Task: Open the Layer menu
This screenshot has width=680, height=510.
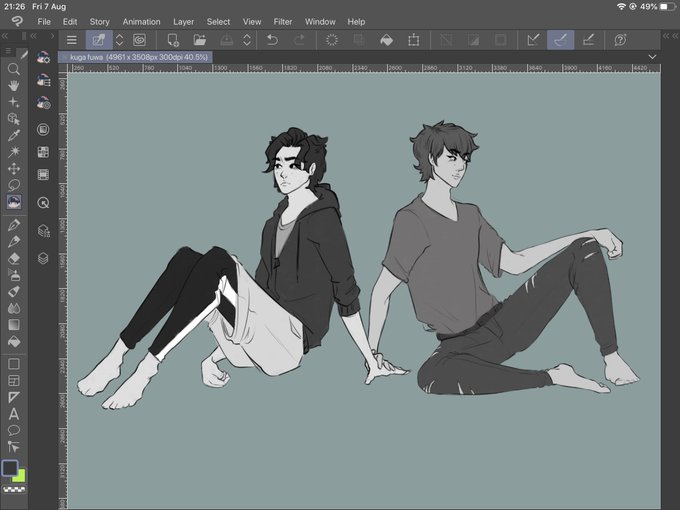Action: pyautogui.click(x=183, y=22)
